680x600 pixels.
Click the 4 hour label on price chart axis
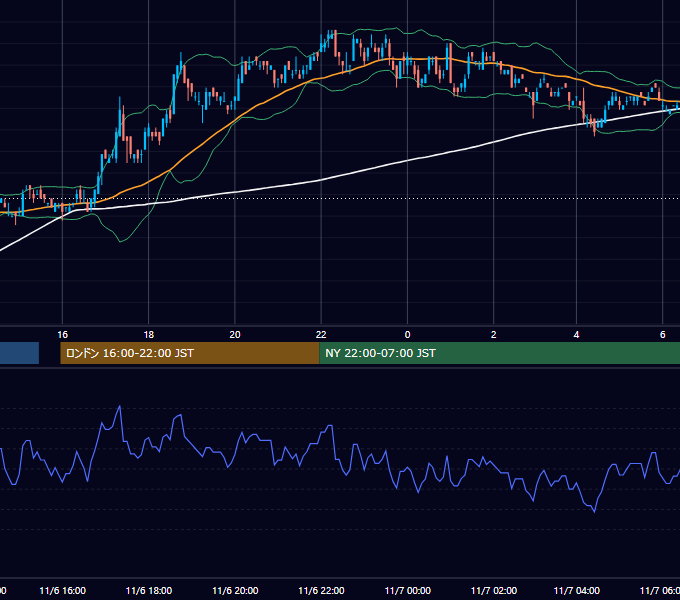click(576, 335)
